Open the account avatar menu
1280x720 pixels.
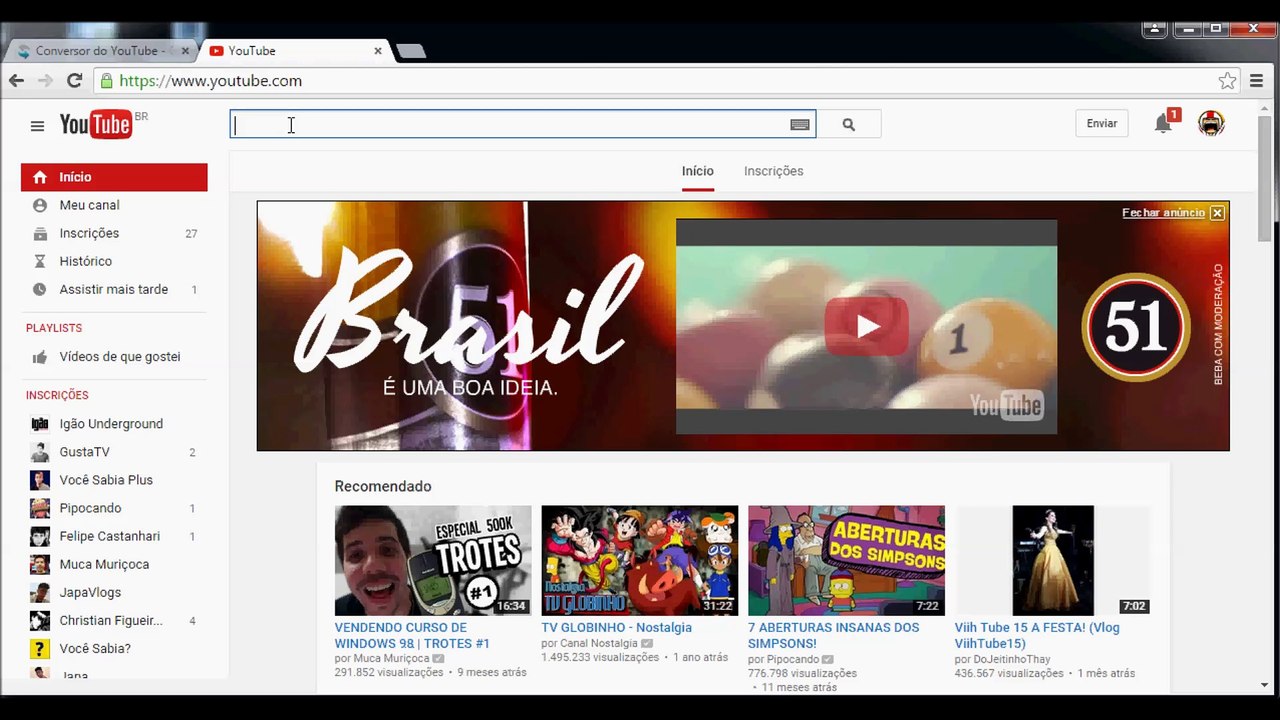click(1211, 124)
